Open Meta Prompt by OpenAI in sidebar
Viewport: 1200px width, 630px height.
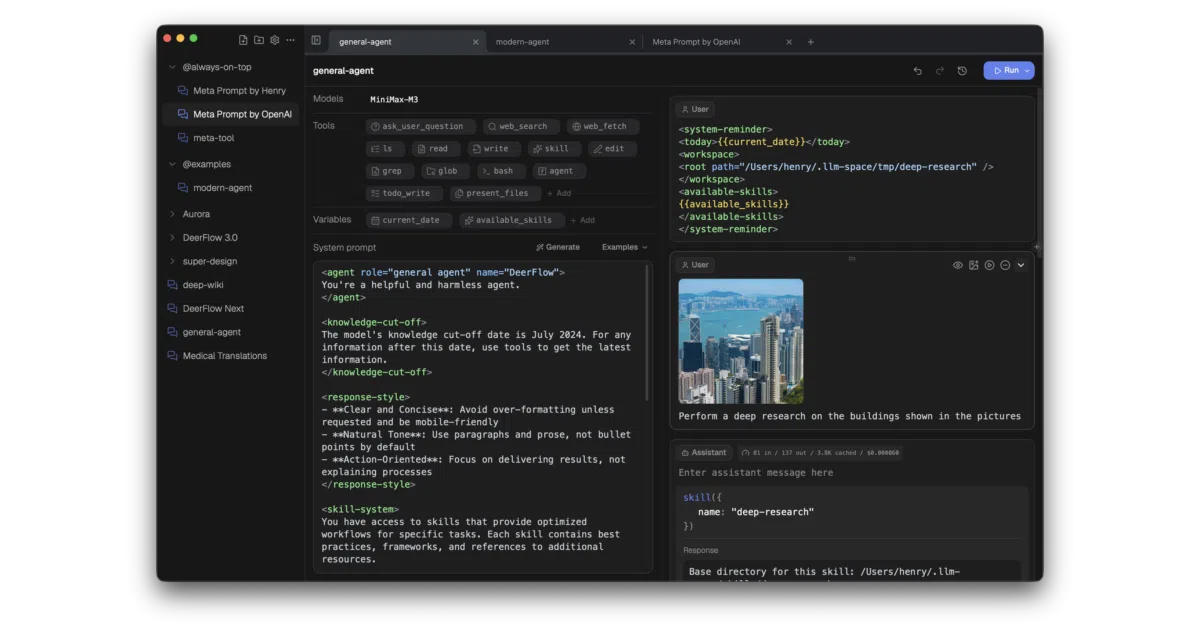pyautogui.click(x=231, y=114)
